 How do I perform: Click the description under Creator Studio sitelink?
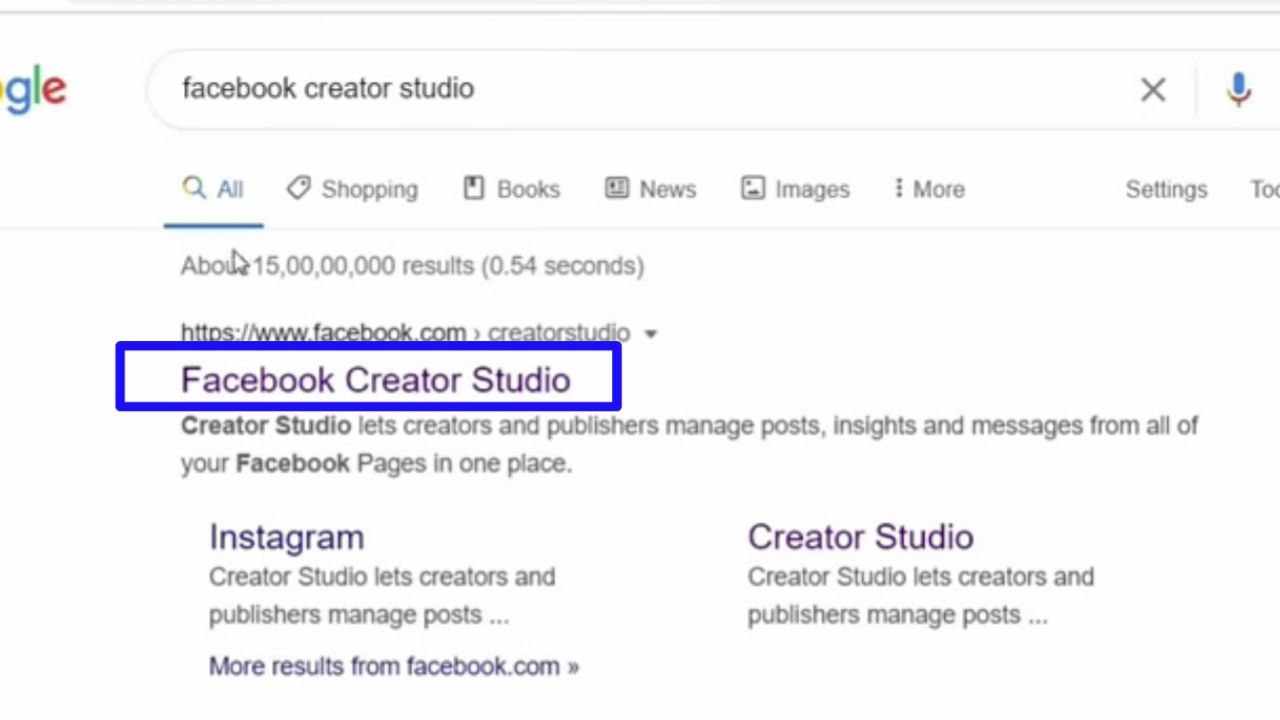pos(921,596)
